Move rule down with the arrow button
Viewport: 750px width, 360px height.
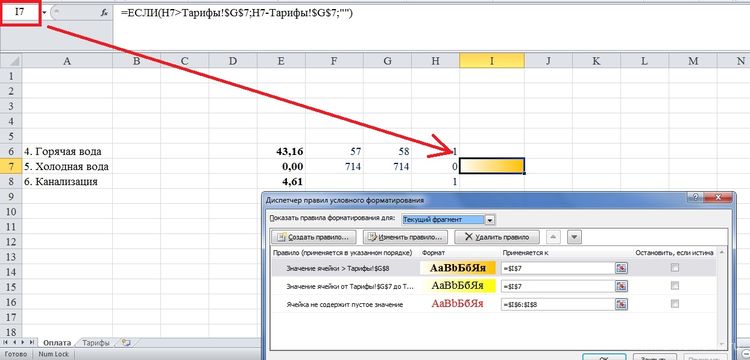click(574, 237)
